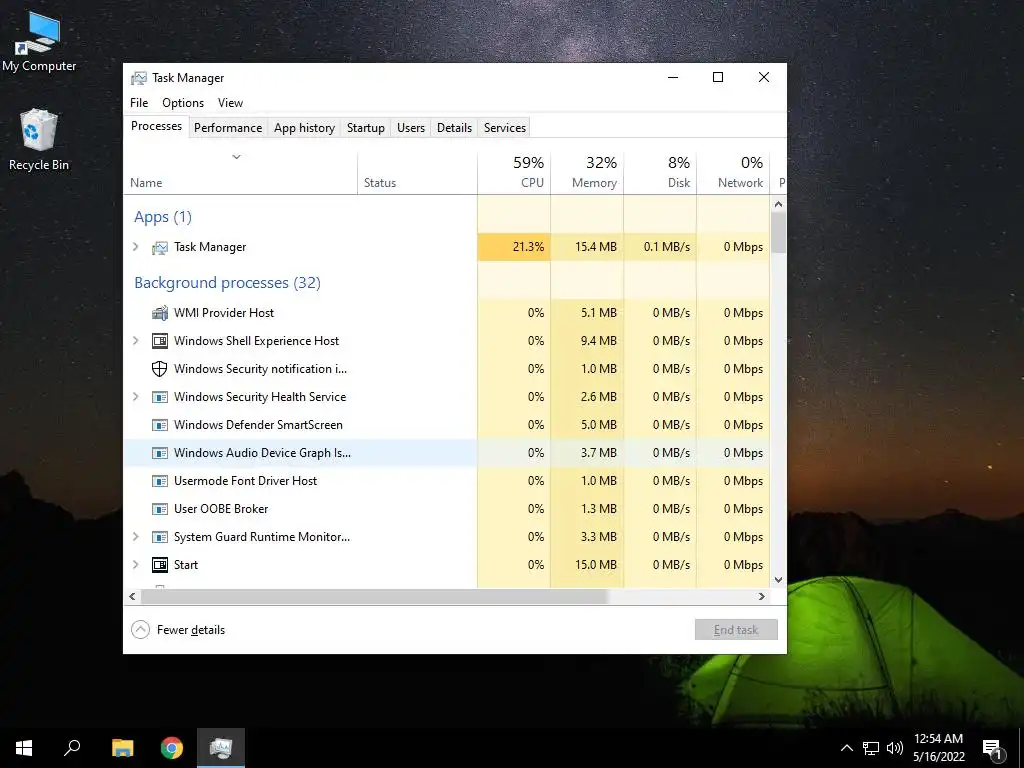Click the scroll down arrow
Image resolution: width=1024 pixels, height=768 pixels.
click(778, 579)
